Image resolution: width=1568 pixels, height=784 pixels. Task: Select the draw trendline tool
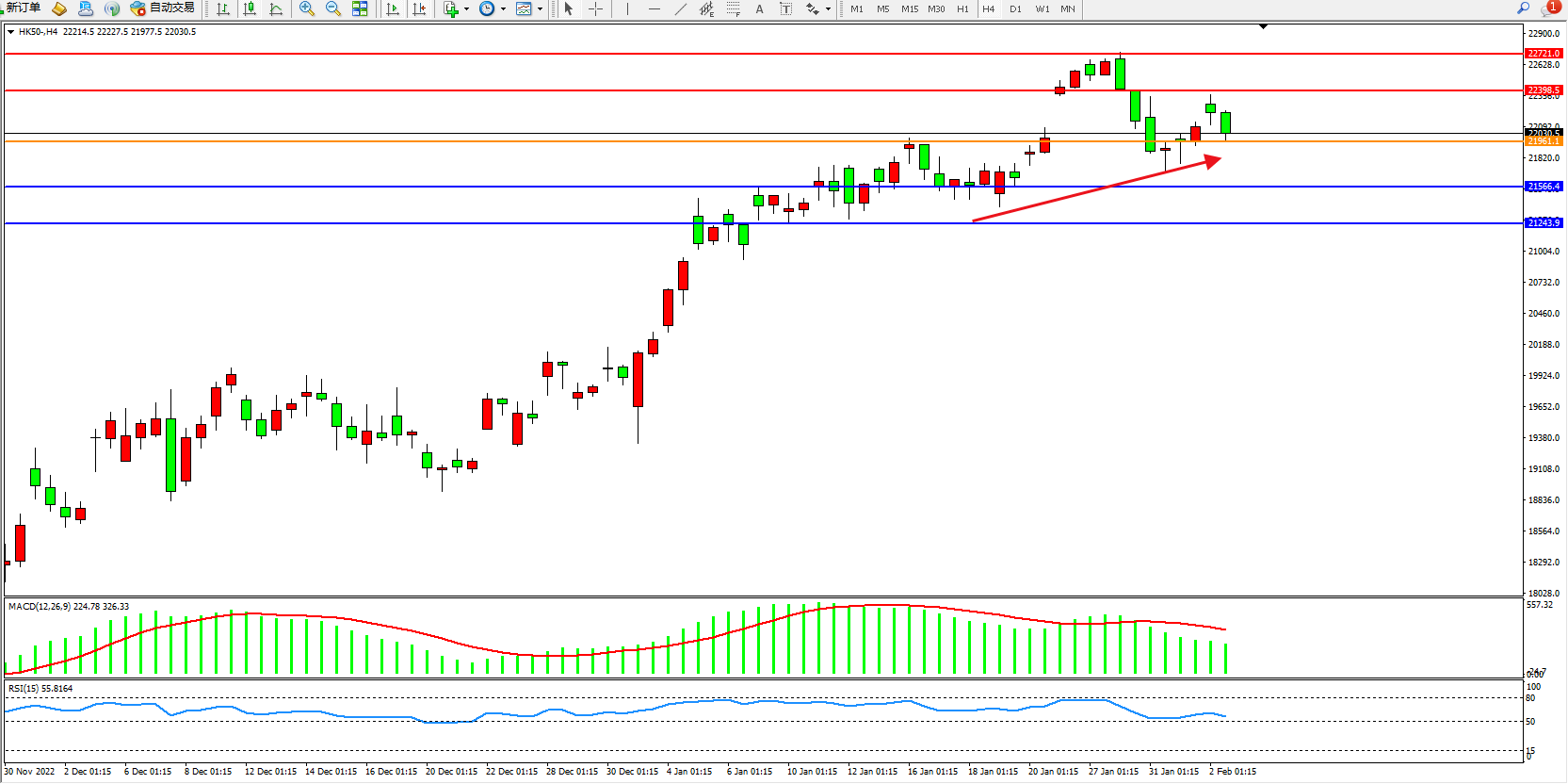[681, 9]
